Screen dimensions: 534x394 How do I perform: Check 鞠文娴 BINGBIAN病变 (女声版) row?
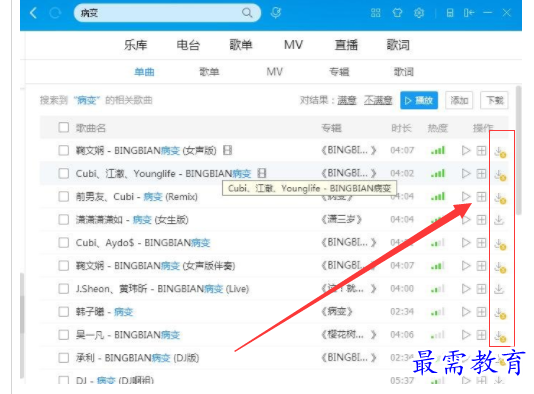63,151
